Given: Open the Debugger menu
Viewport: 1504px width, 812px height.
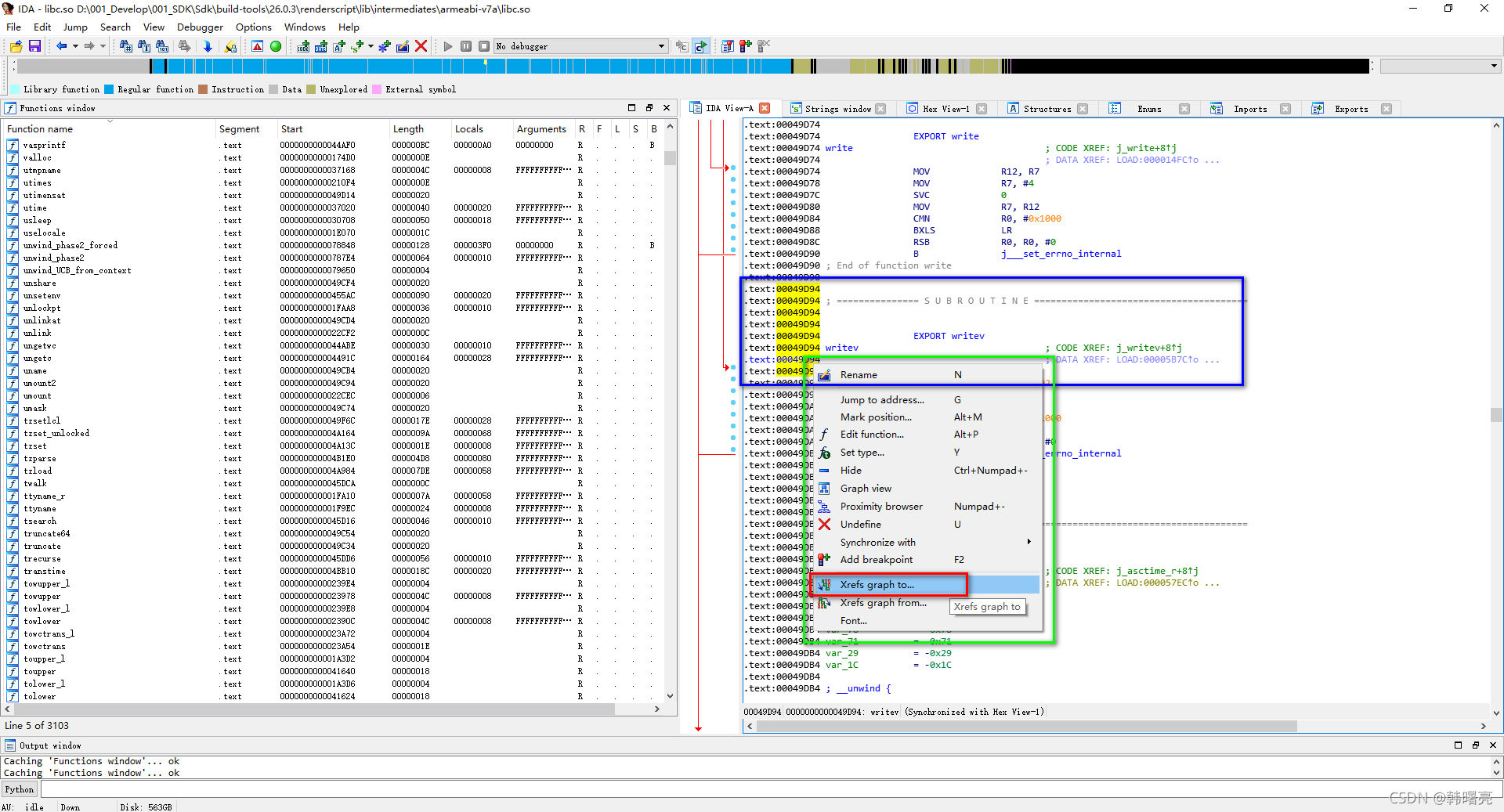Looking at the screenshot, I should pos(200,27).
